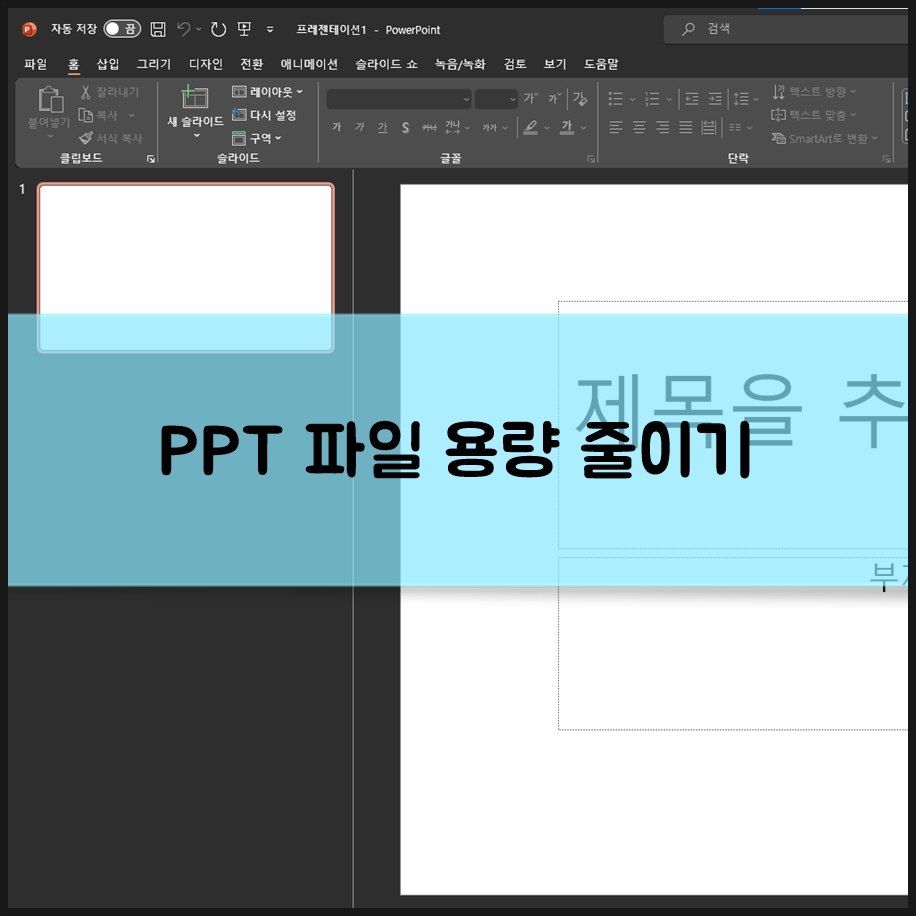Open the 구역 section dropdown

(257, 138)
